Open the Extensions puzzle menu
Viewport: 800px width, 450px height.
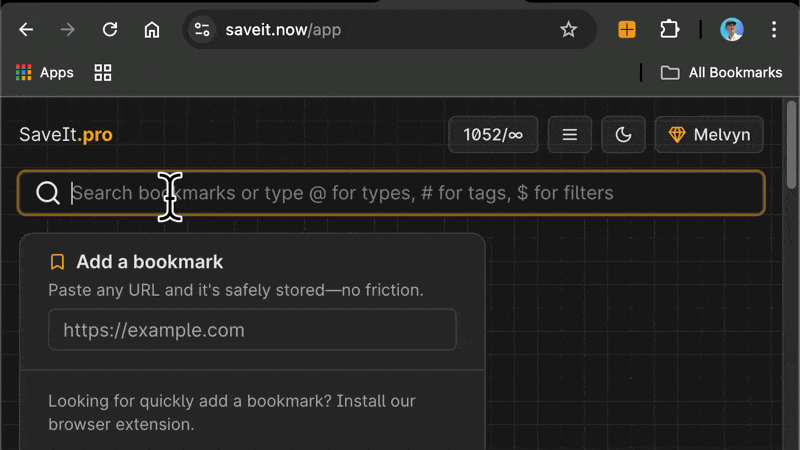coord(669,30)
